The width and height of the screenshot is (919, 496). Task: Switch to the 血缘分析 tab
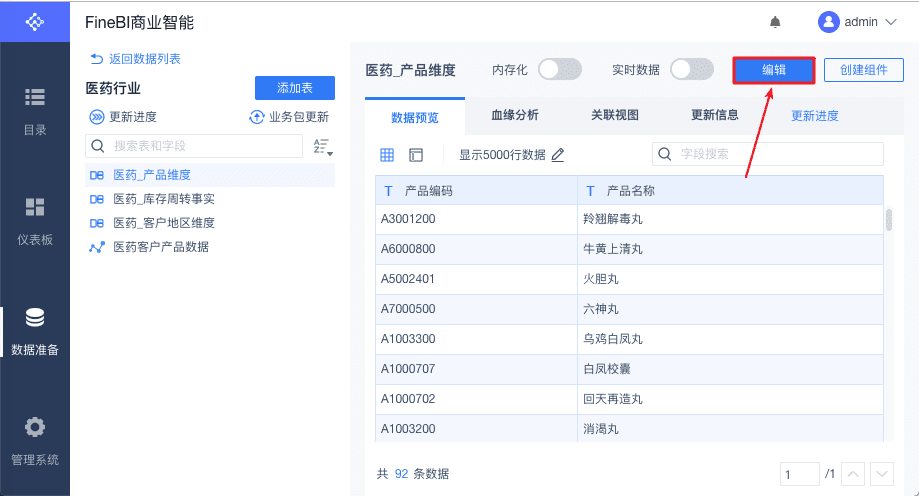point(515,115)
